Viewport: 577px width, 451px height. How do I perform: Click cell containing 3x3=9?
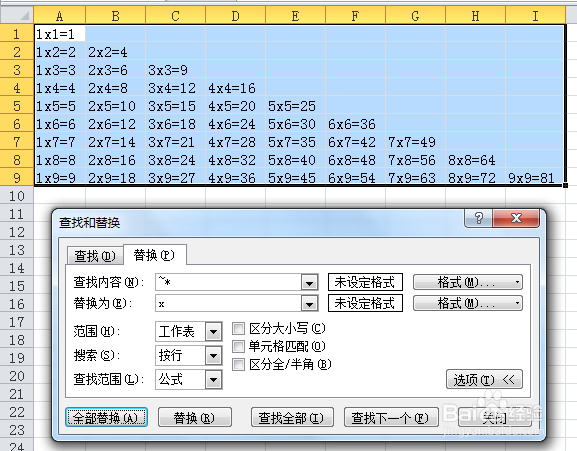176,70
